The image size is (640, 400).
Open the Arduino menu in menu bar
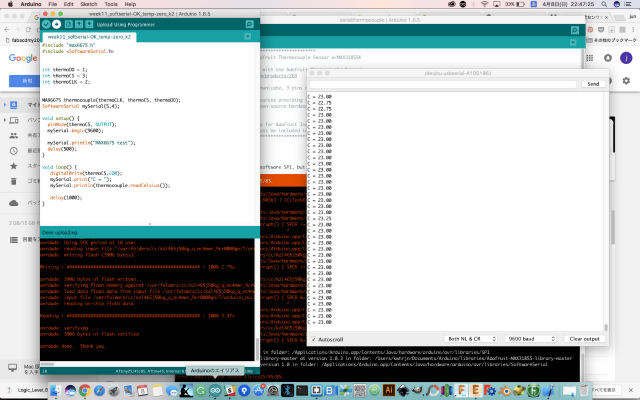[x=31, y=4]
